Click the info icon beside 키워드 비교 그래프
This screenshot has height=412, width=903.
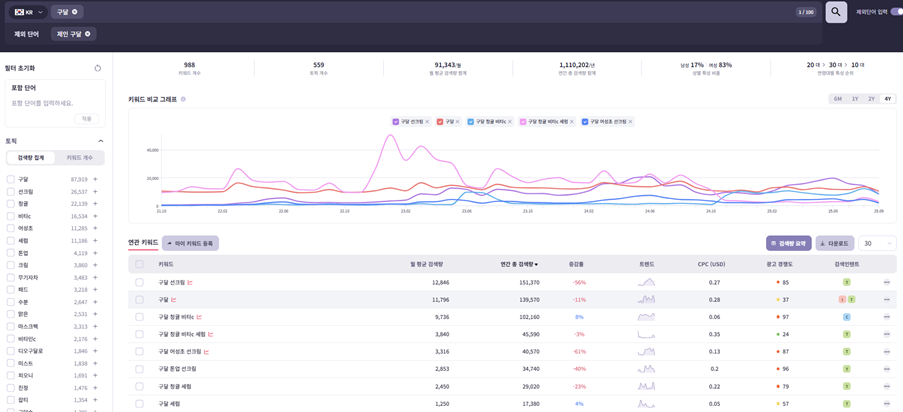(183, 100)
